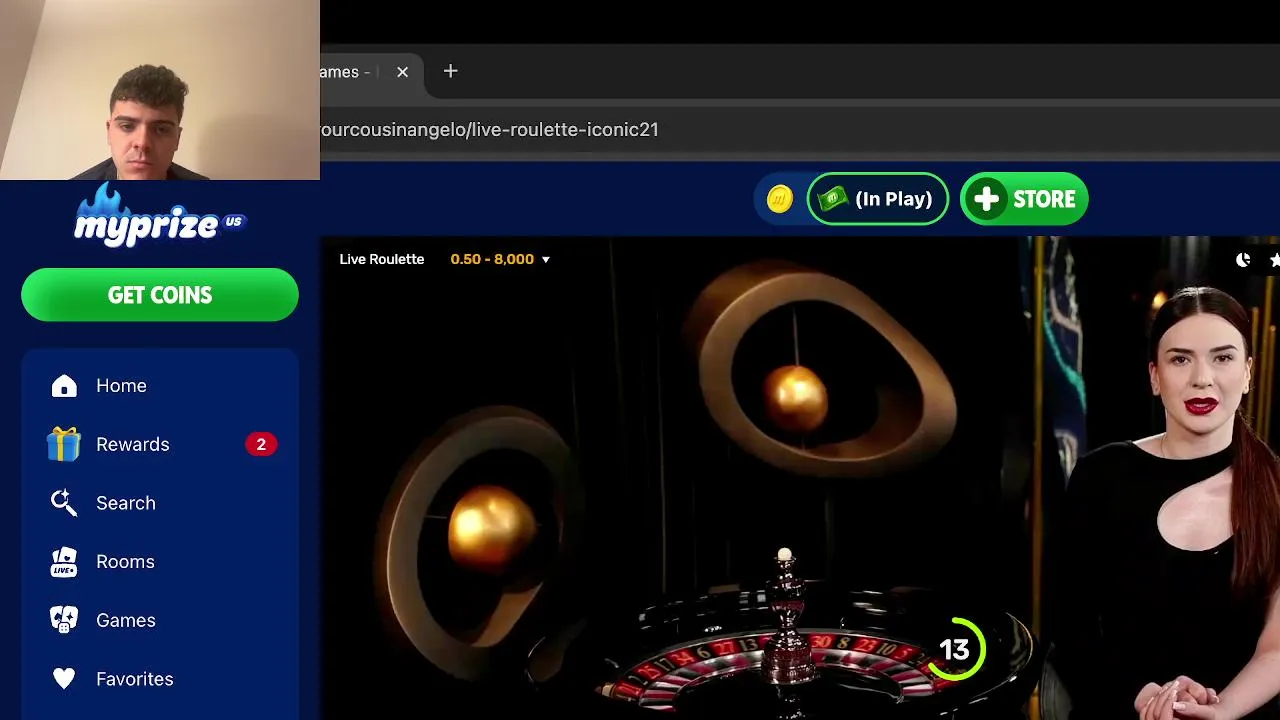Image resolution: width=1280 pixels, height=720 pixels.
Task: Click the green plus icon on STORE
Action: click(987, 199)
